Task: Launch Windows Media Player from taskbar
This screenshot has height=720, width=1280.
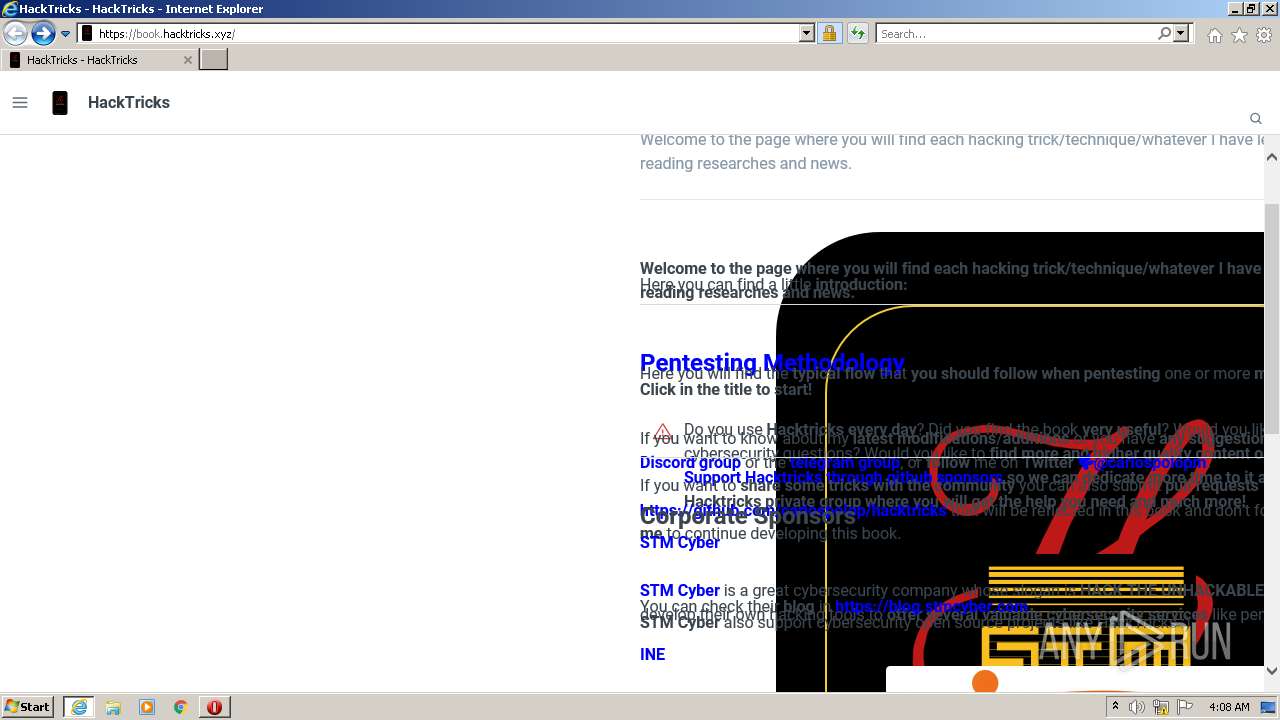Action: [147, 707]
